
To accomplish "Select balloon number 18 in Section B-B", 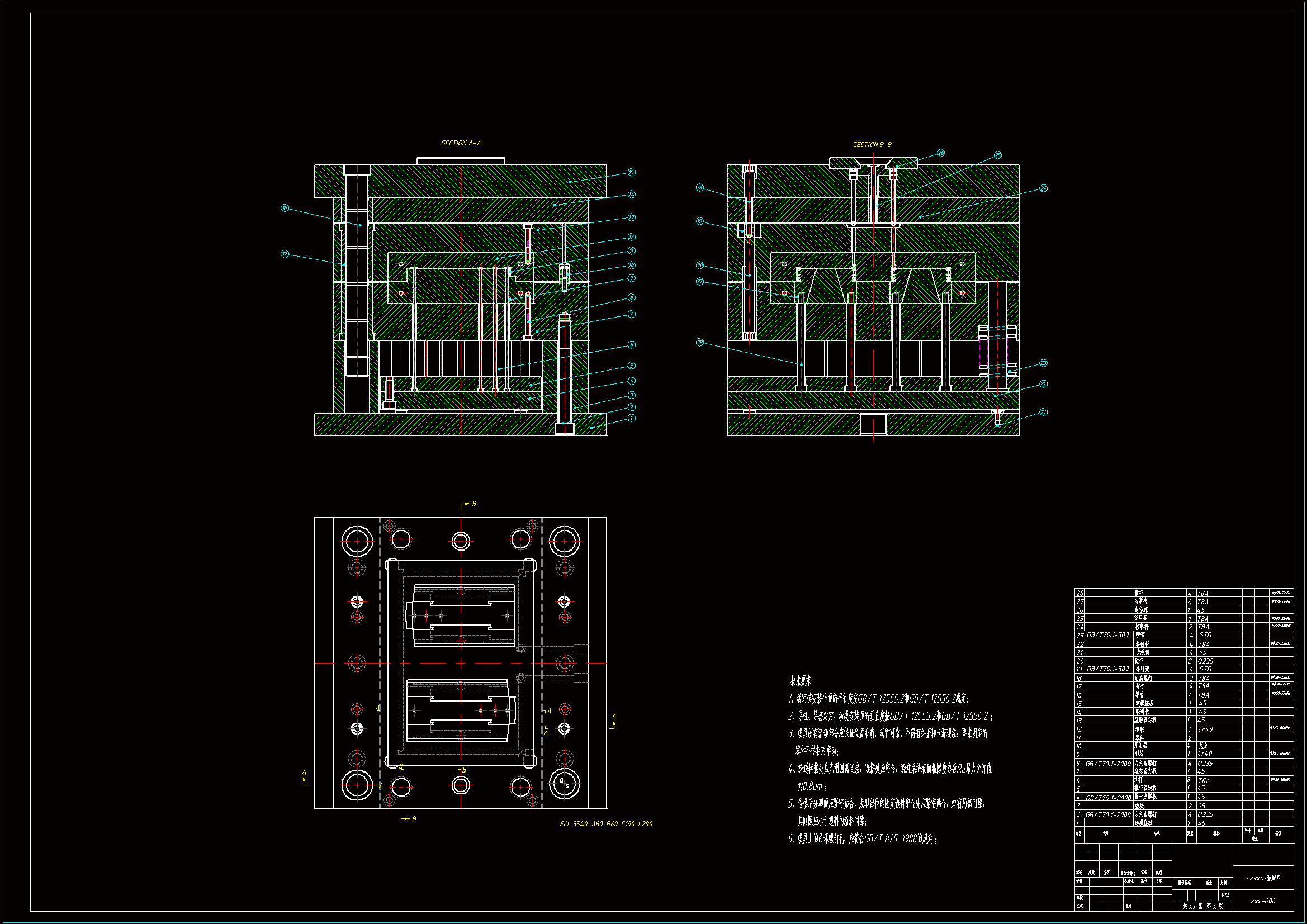I will [x=699, y=188].
